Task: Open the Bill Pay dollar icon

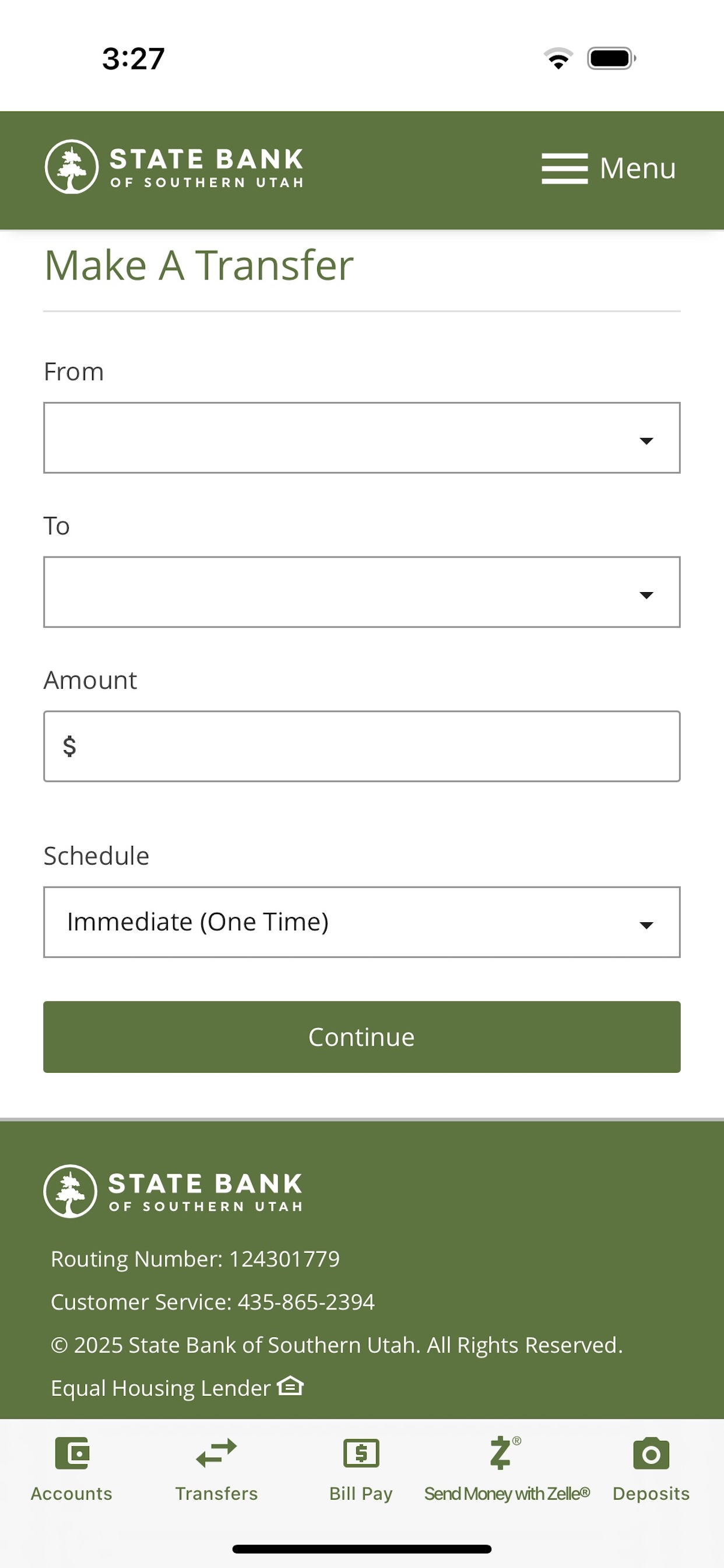Action: (x=361, y=1454)
